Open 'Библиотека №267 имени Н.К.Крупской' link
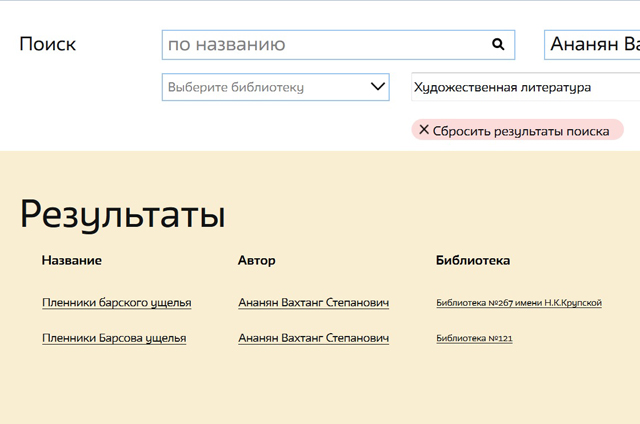The height and width of the screenshot is (424, 640). coord(519,303)
